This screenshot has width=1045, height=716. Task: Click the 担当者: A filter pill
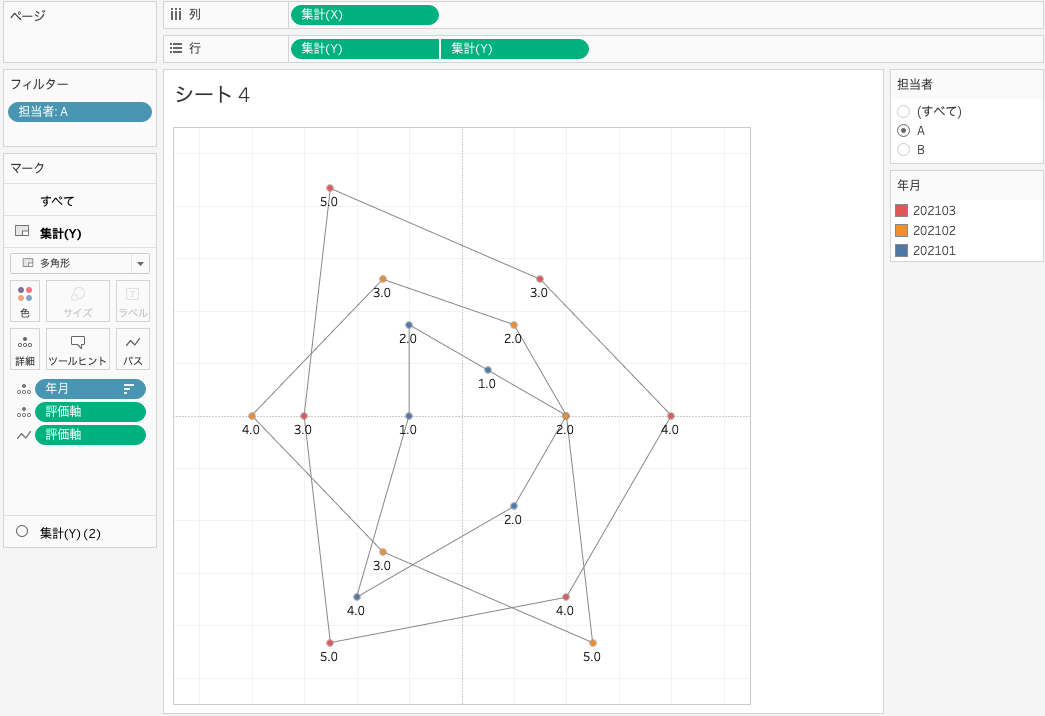point(80,112)
